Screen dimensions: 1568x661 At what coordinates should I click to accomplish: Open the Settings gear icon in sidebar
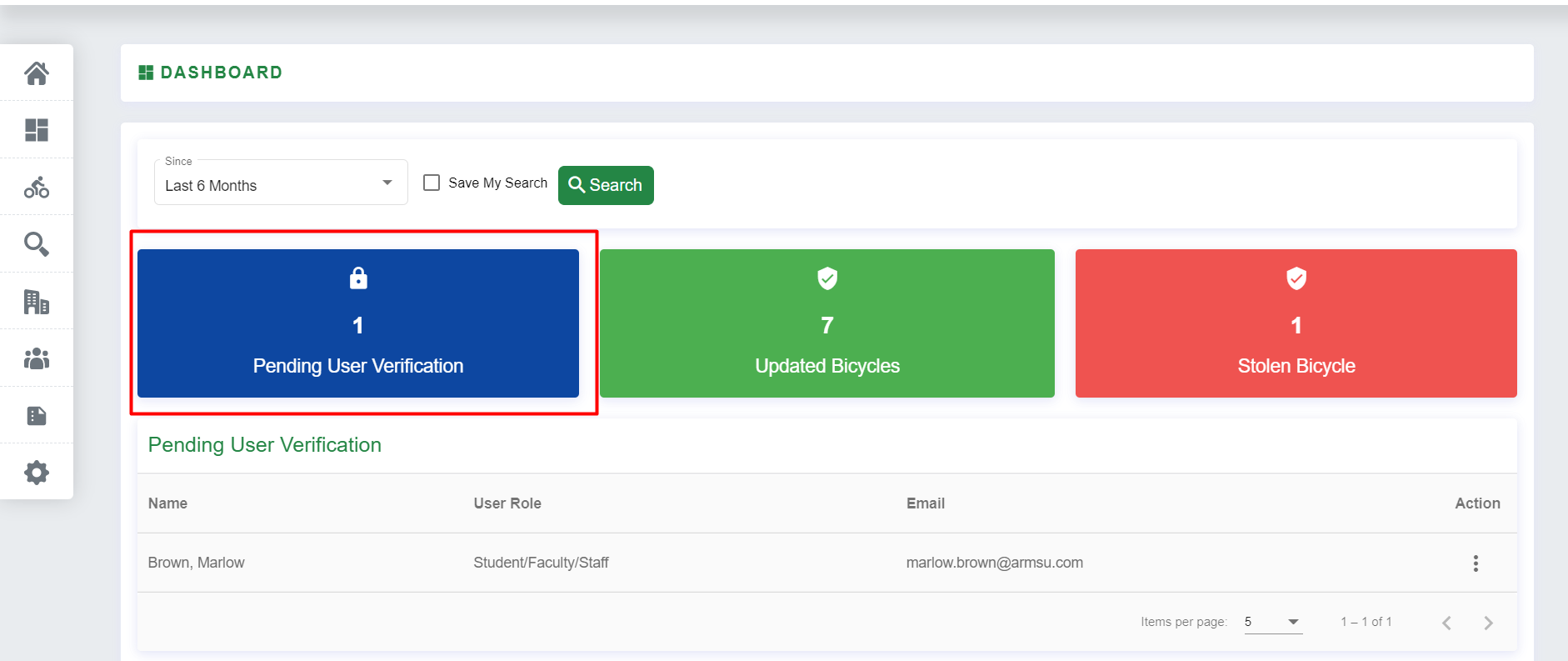[37, 473]
